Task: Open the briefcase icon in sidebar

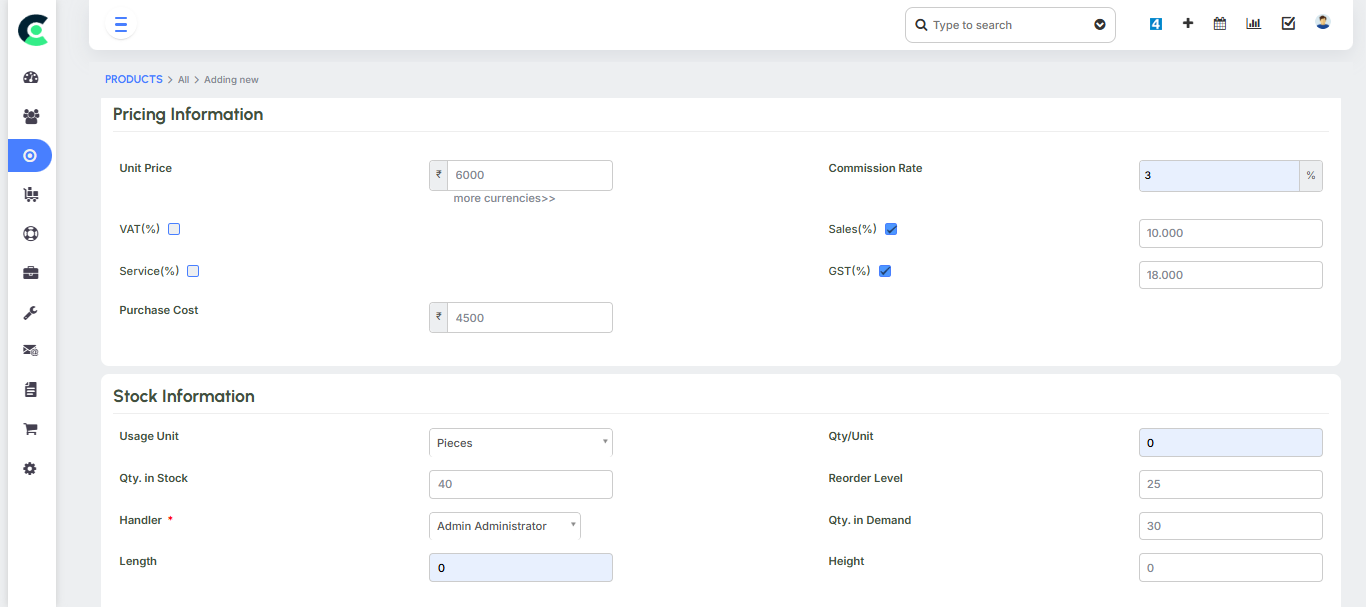Action: [30, 273]
